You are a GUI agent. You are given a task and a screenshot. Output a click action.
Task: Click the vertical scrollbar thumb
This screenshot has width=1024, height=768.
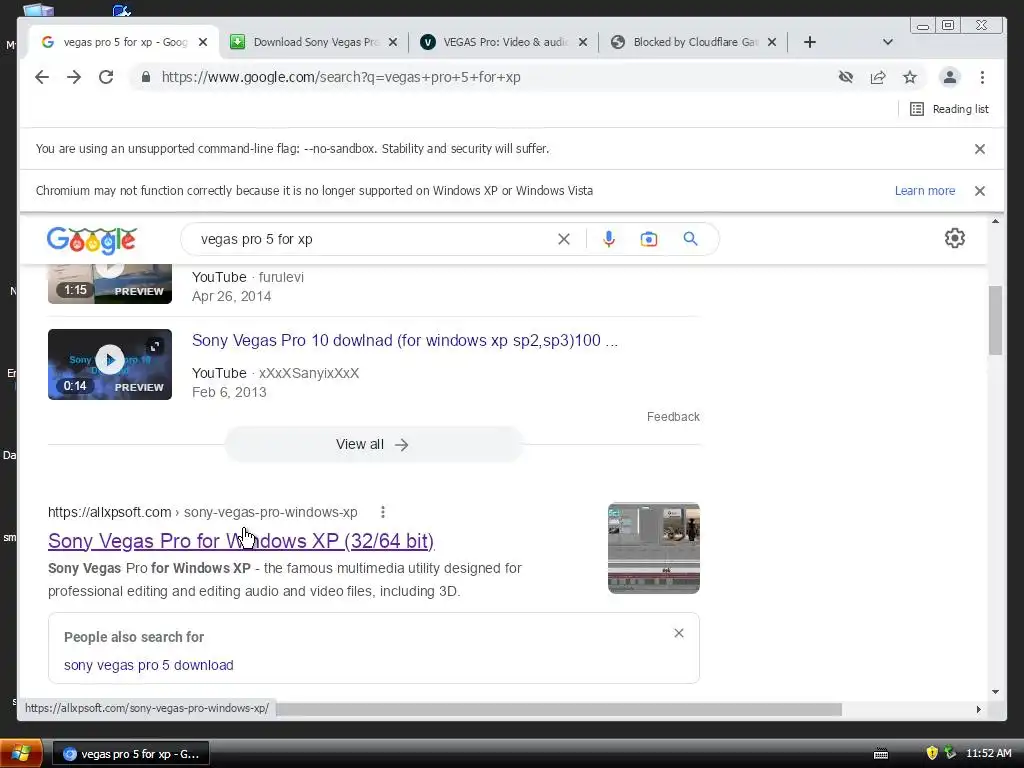tap(995, 320)
